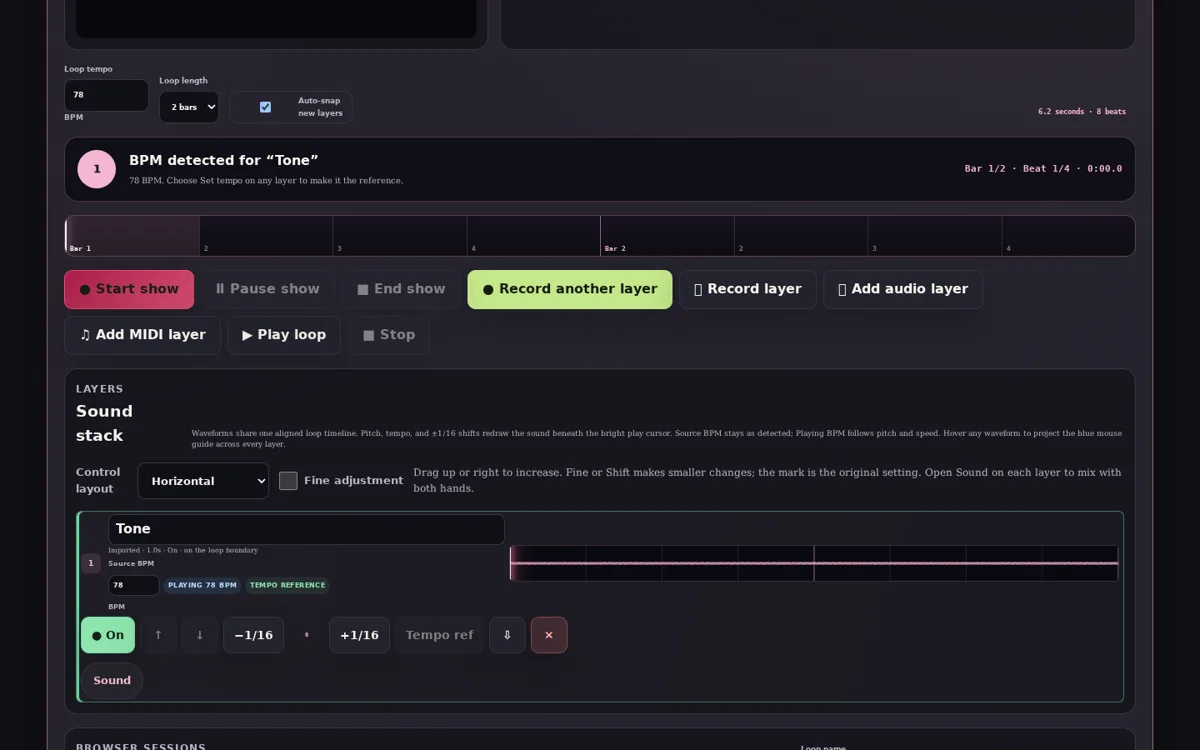Image resolution: width=1200 pixels, height=750 pixels.
Task: Click the '6.2 seconds · 8 beats' text
Action: coord(1082,112)
